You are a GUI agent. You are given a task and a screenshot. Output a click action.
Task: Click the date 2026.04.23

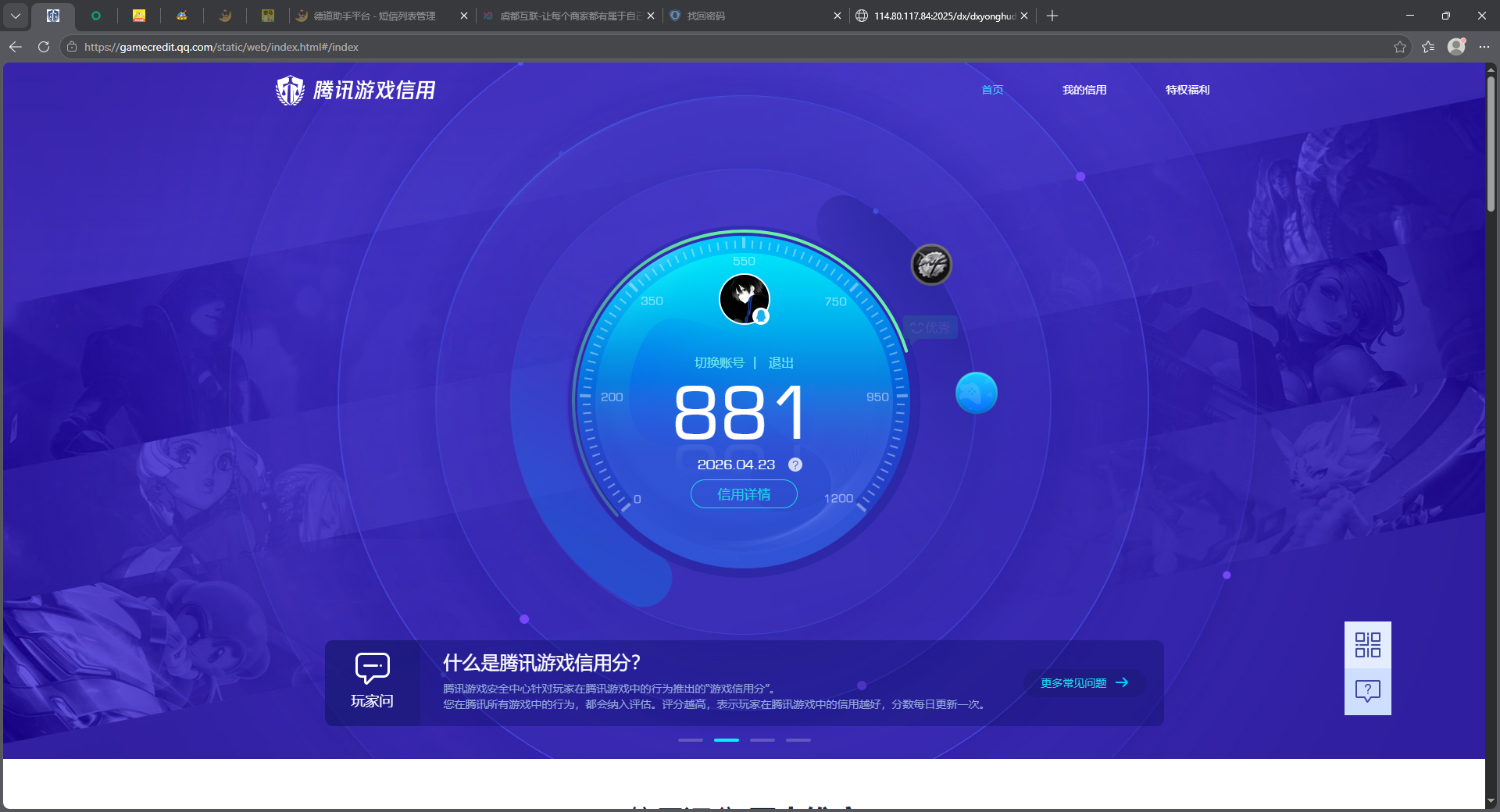click(x=736, y=465)
